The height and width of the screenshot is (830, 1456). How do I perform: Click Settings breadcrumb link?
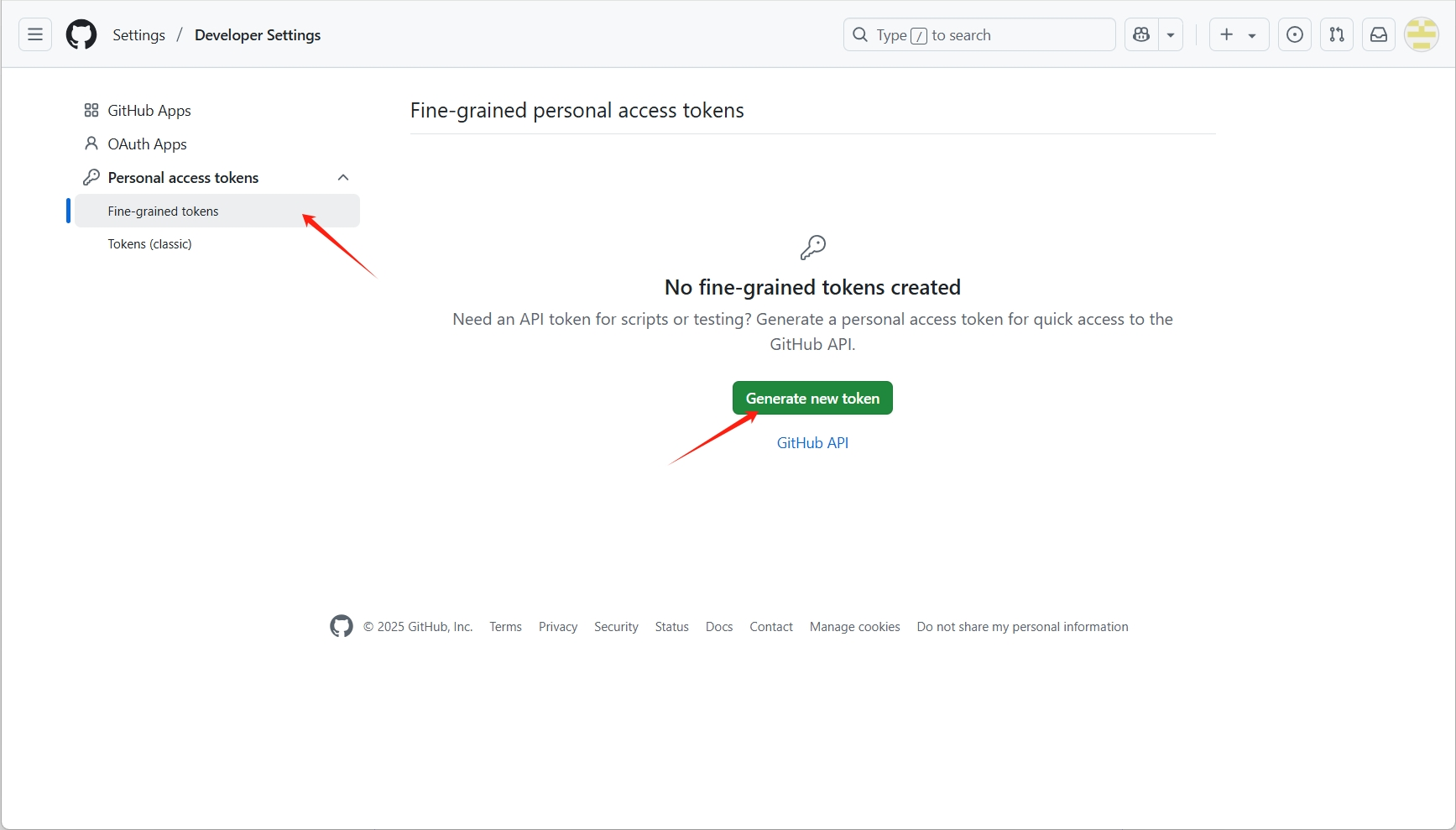pyautogui.click(x=138, y=35)
